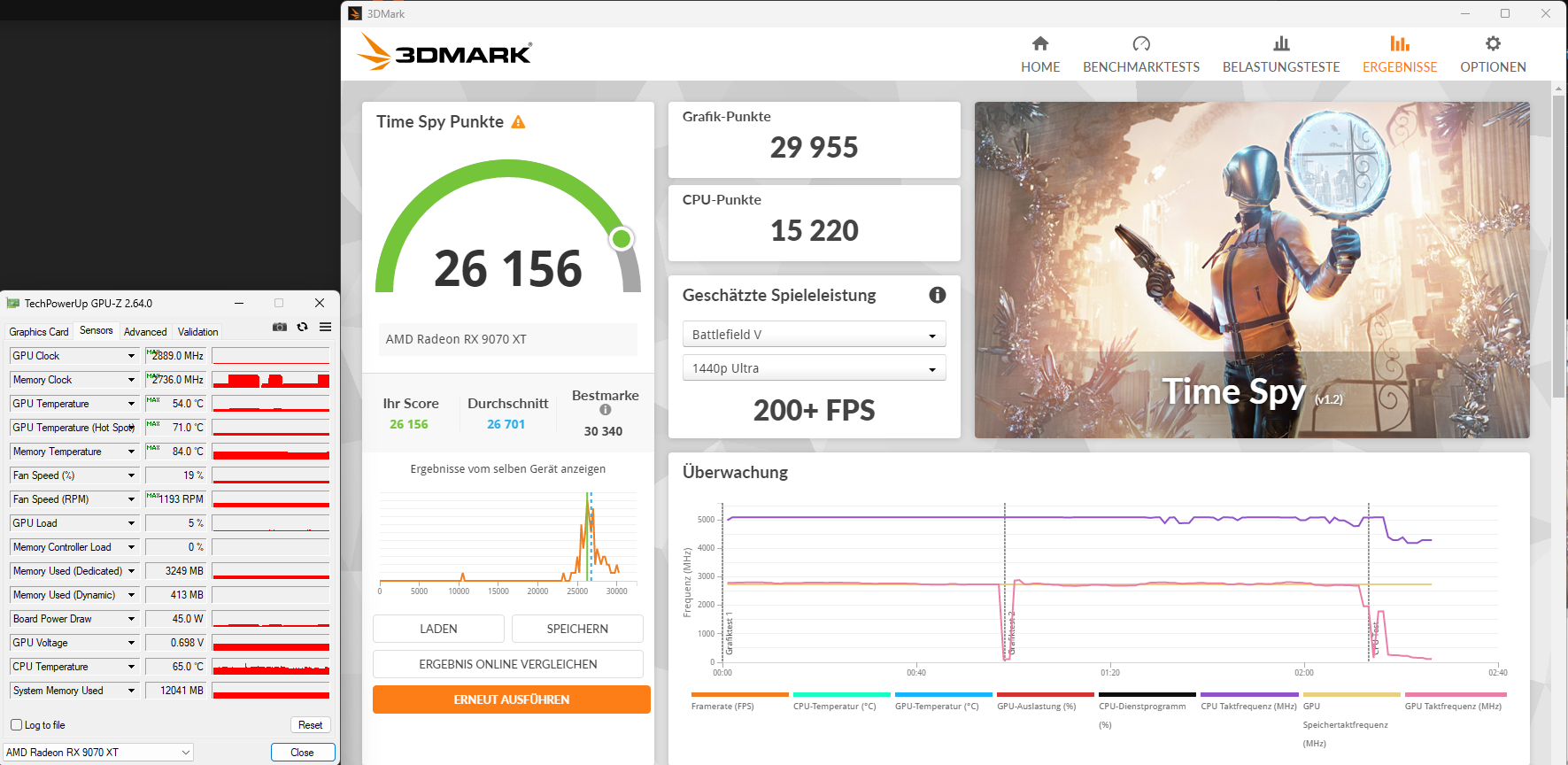Open the GPU-Z hamburger menu
Viewport: 1568px width, 765px height.
pyautogui.click(x=326, y=327)
